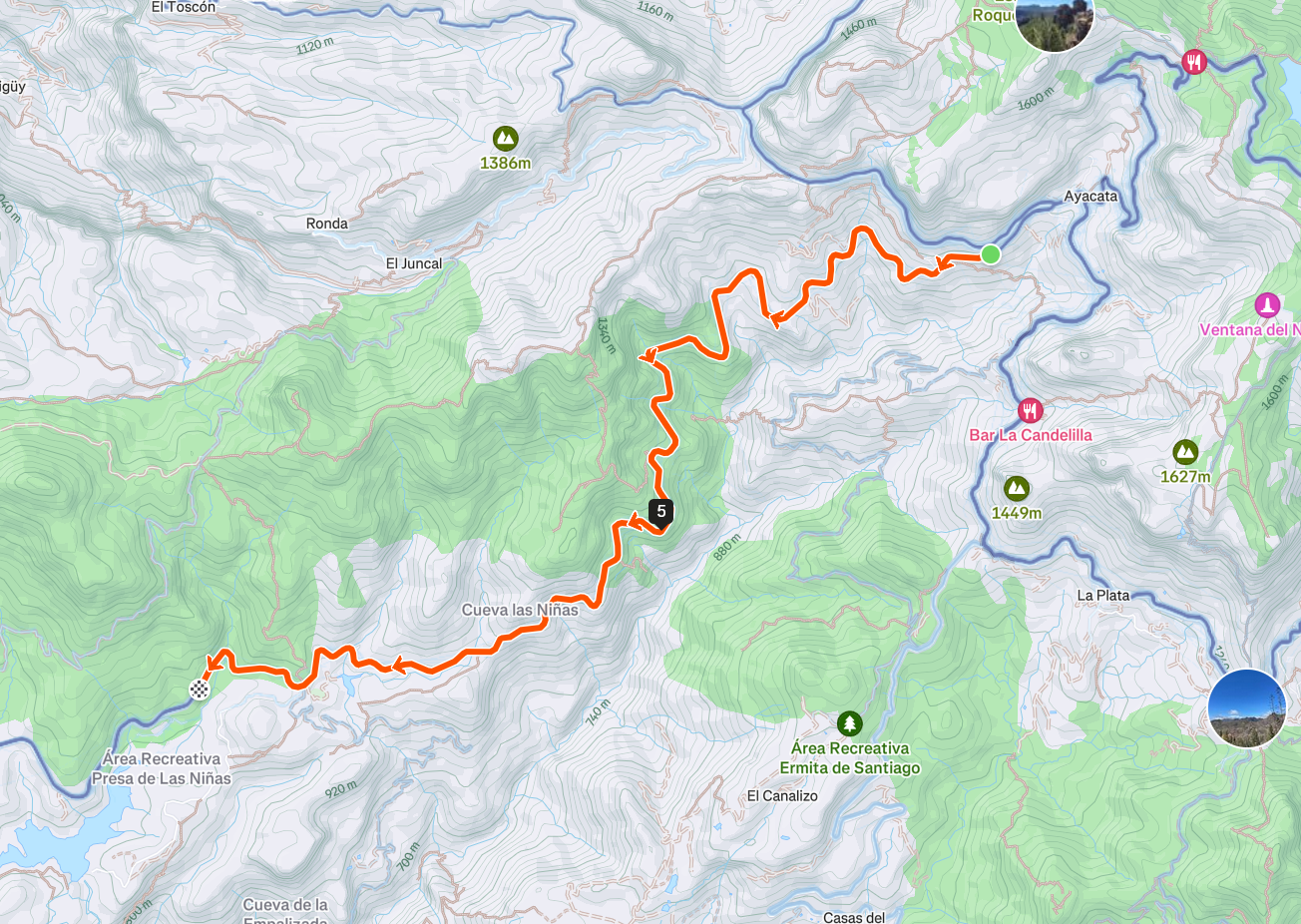Click the 1386m mountain peak icon
1301x924 pixels.
tap(506, 138)
